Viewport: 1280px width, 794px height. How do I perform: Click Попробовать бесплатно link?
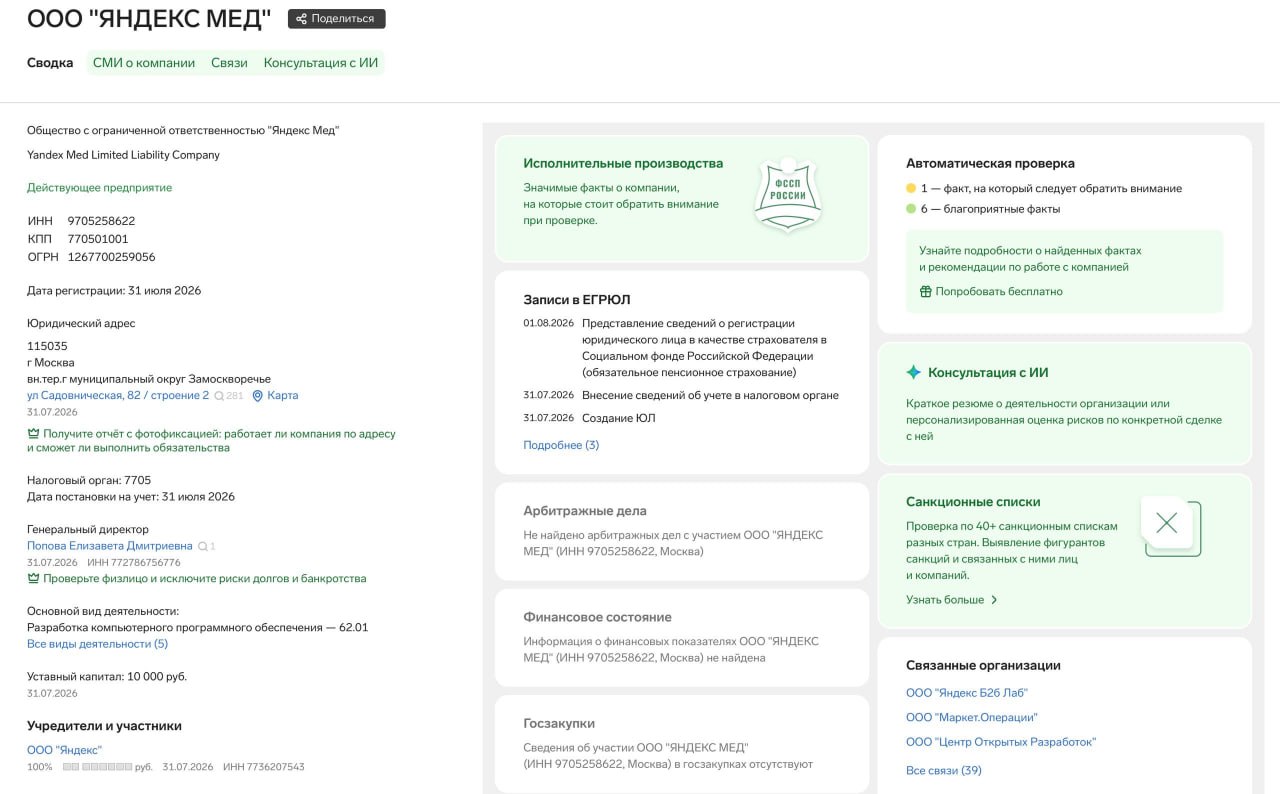[999, 292]
